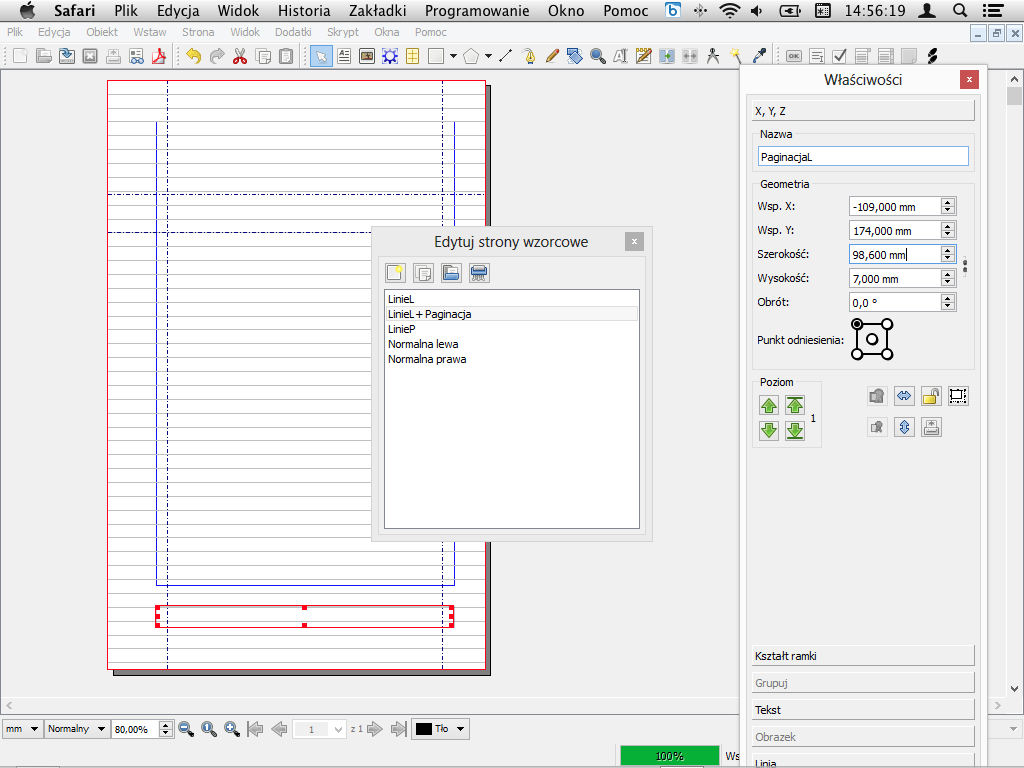The height and width of the screenshot is (768, 1024).
Task: Select the Zoom magnifier tool
Action: click(x=598, y=56)
